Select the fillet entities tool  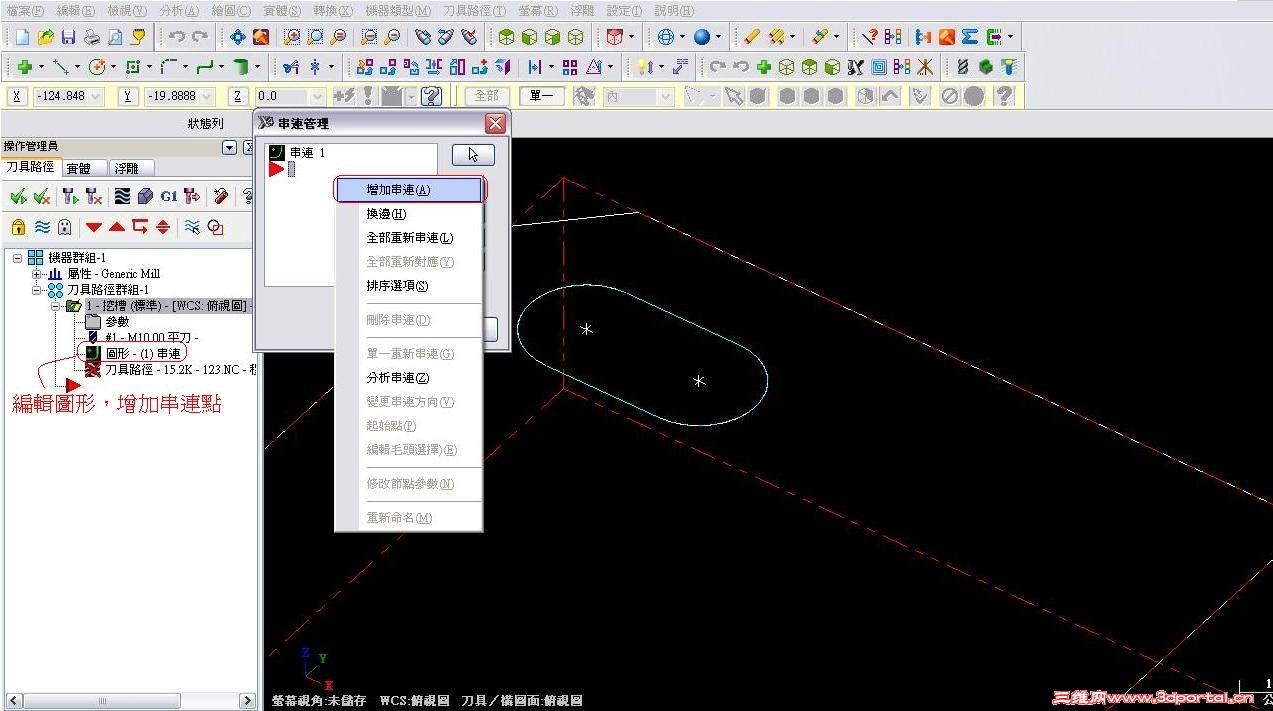click(x=168, y=67)
